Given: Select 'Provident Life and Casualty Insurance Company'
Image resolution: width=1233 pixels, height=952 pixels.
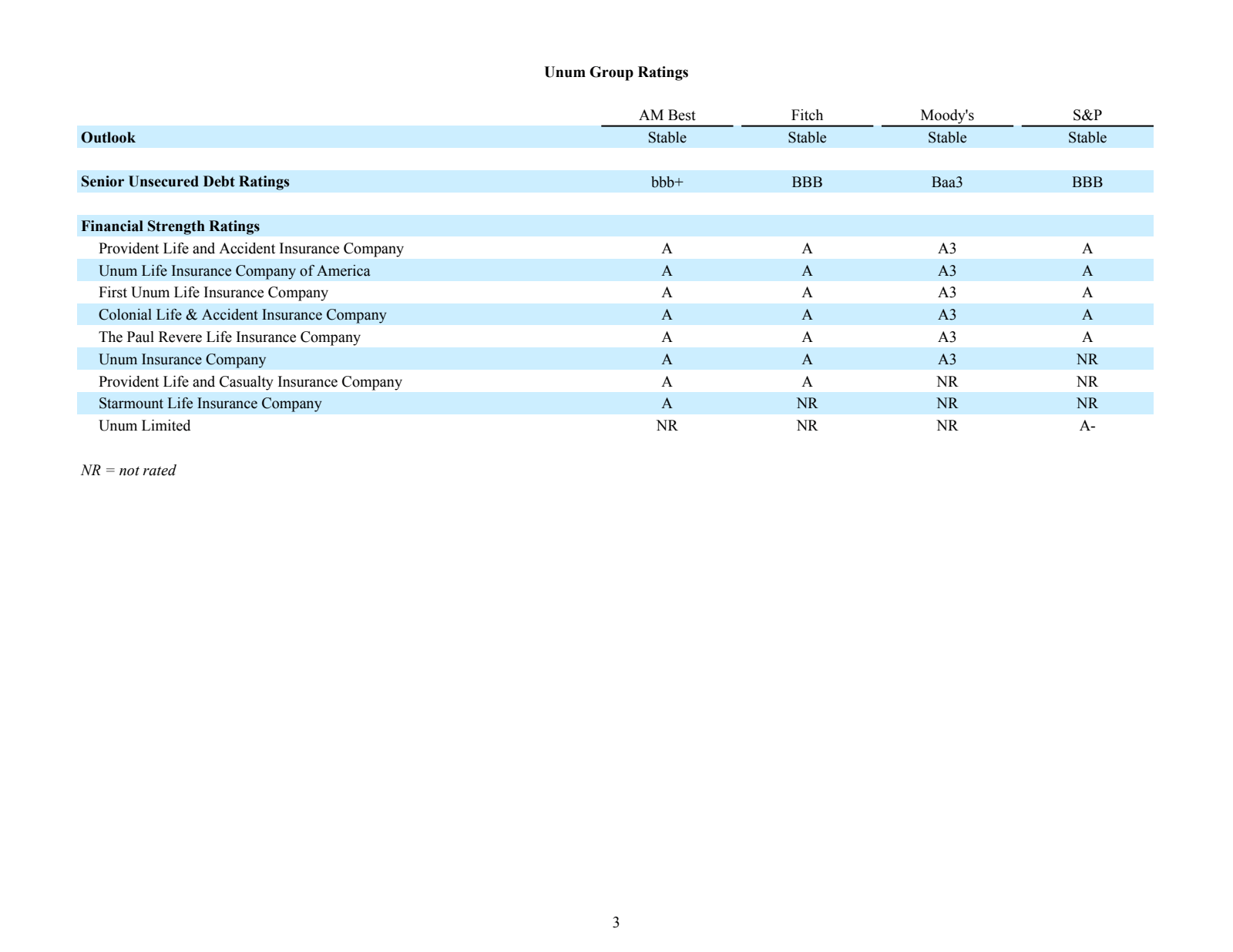Looking at the screenshot, I should [250, 381].
